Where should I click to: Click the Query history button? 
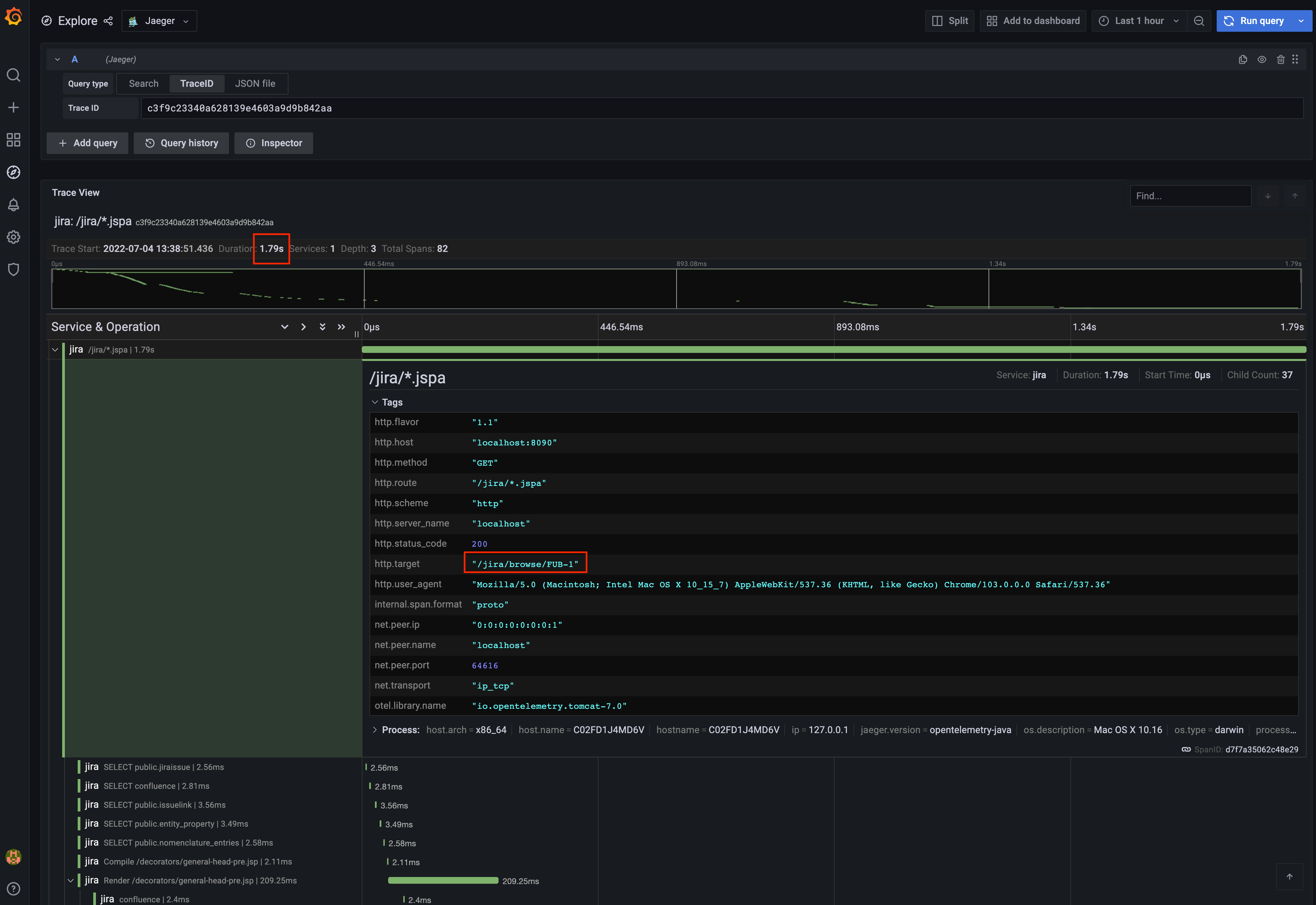pos(181,143)
